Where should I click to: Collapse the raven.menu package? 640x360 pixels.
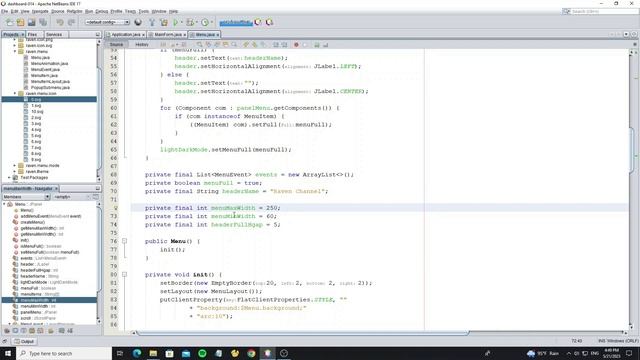[15, 51]
